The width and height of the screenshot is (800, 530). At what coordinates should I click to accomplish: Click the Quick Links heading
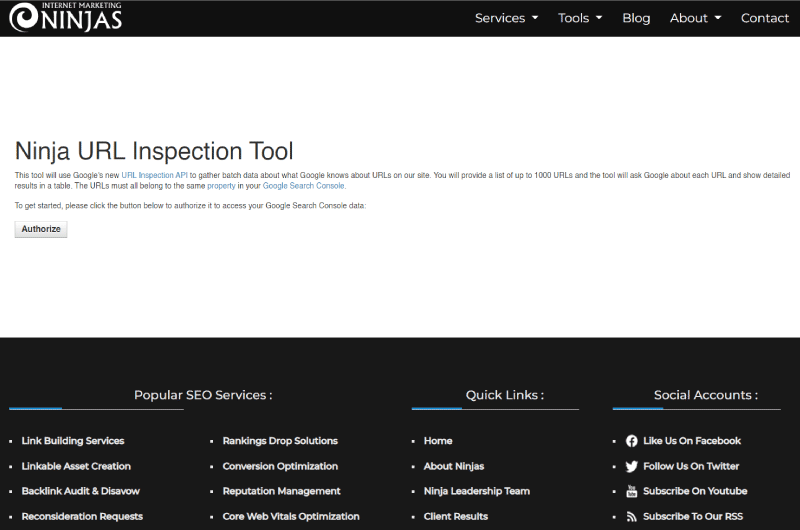505,395
